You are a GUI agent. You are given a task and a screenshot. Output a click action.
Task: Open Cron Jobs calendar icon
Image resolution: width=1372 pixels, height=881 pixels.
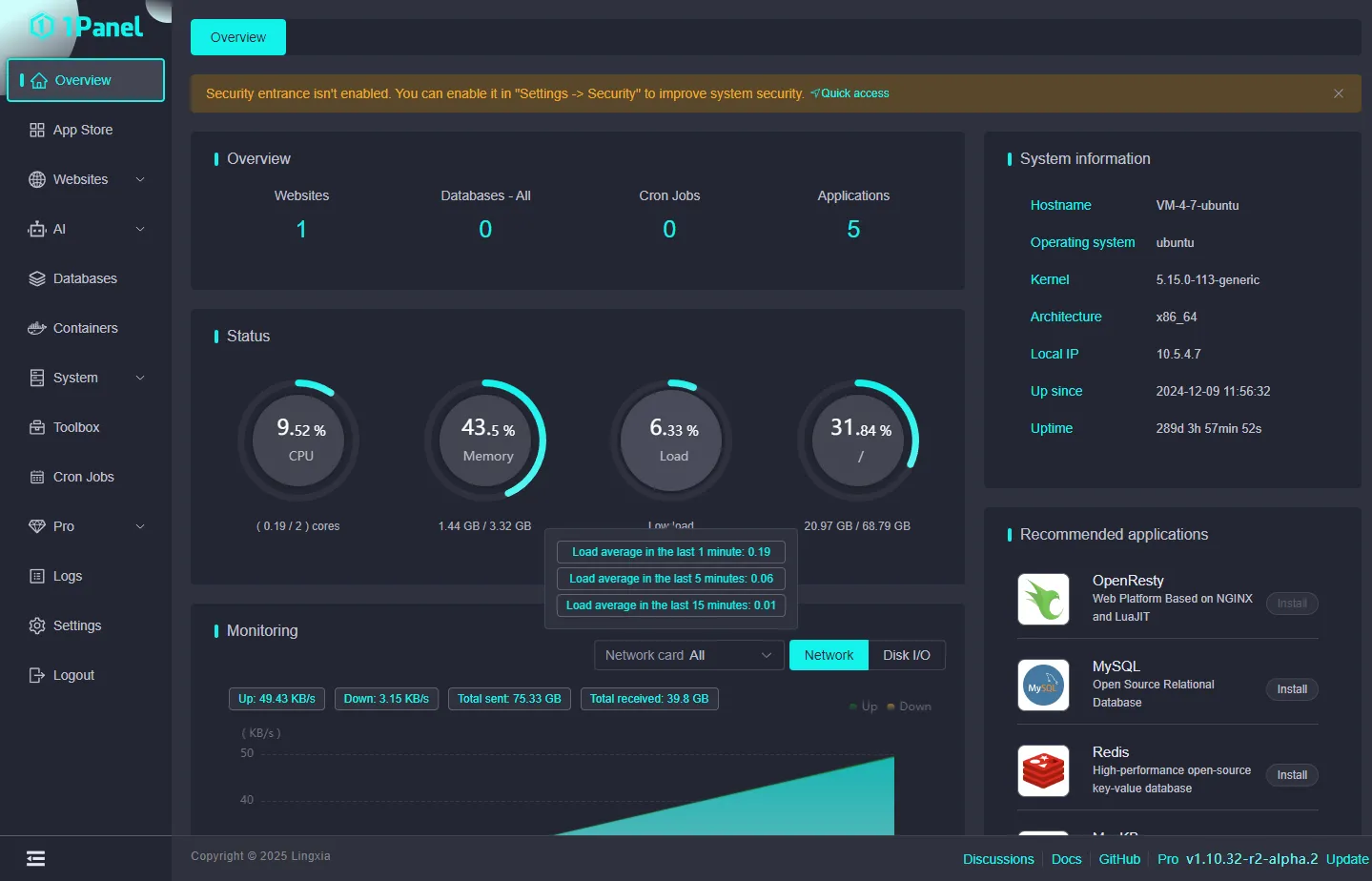(37, 477)
